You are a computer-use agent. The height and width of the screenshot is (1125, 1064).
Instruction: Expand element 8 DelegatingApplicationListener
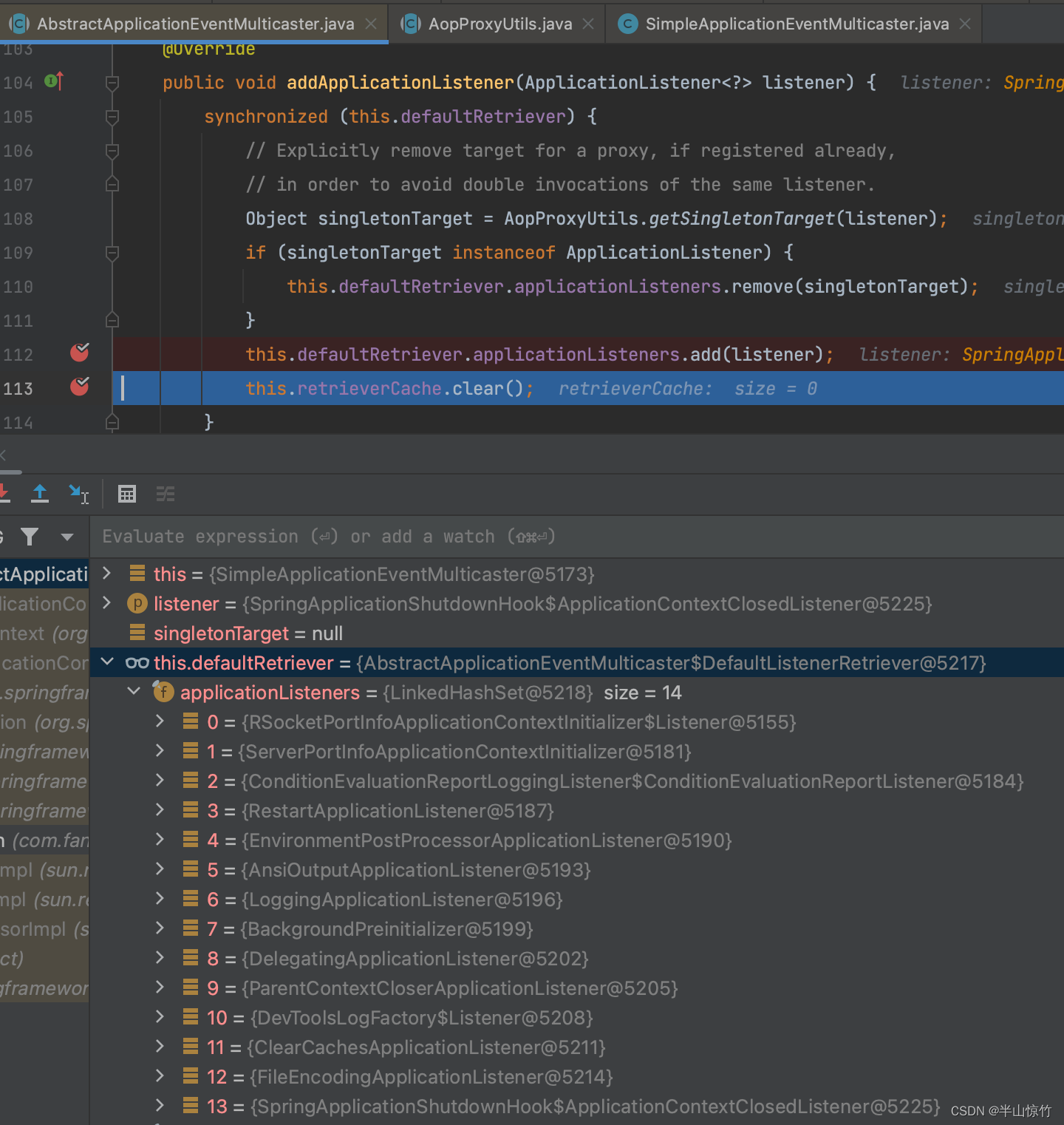coord(160,957)
